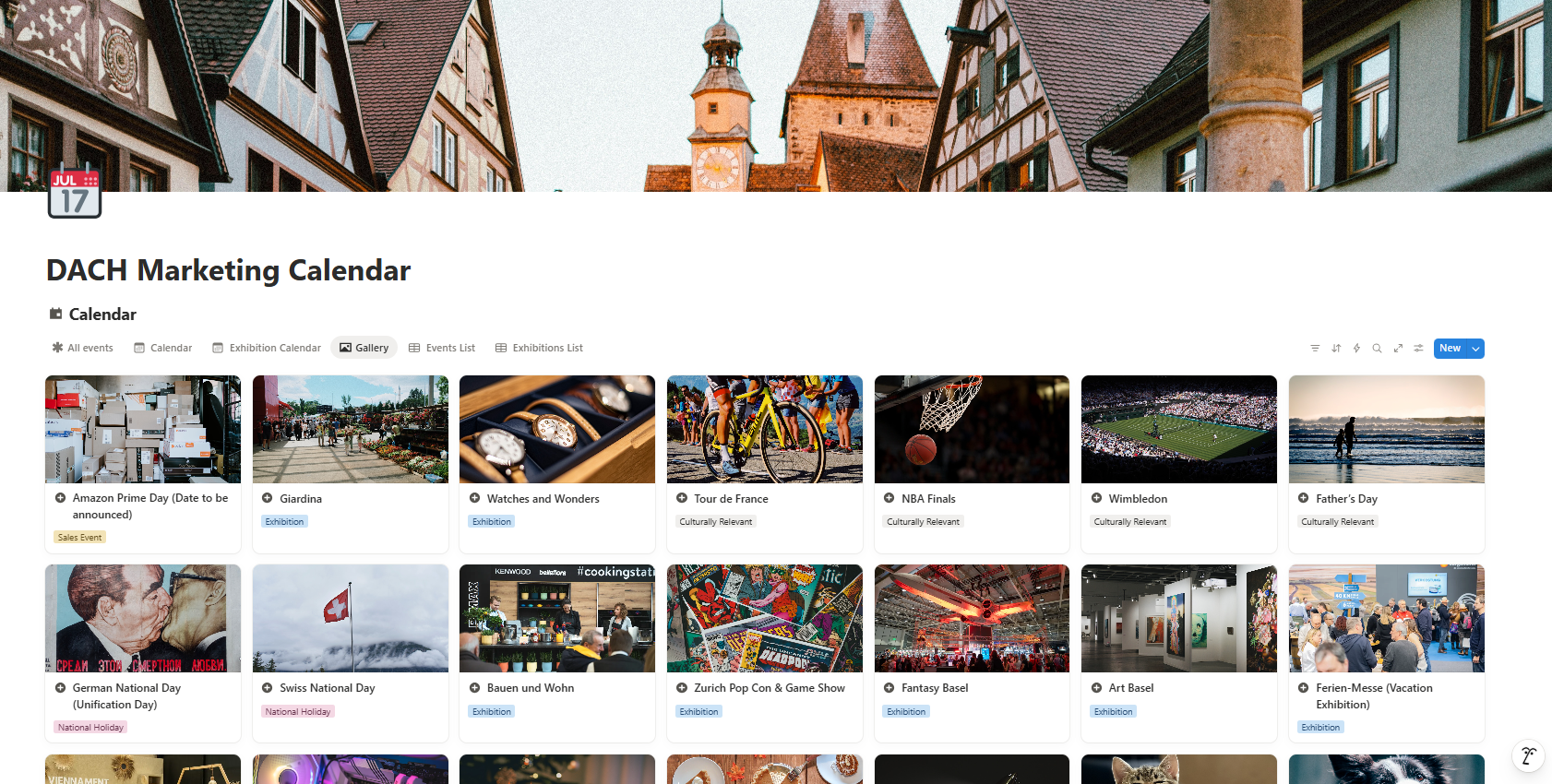Open the lightning bolt automations icon
1552x784 pixels.
click(x=1356, y=349)
